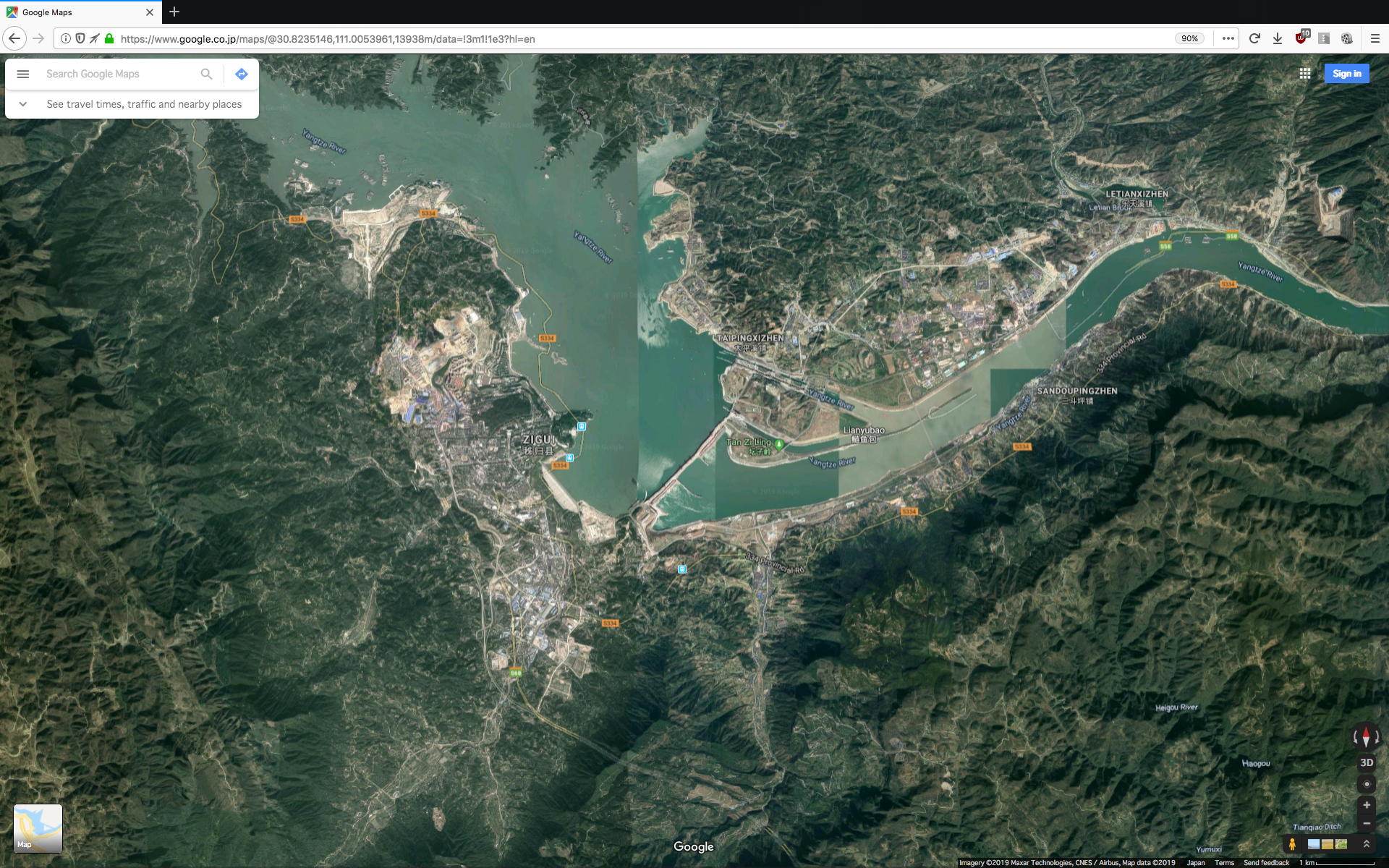The width and height of the screenshot is (1389, 868).
Task: Open the Firefox hamburger menu
Action: (1375, 38)
